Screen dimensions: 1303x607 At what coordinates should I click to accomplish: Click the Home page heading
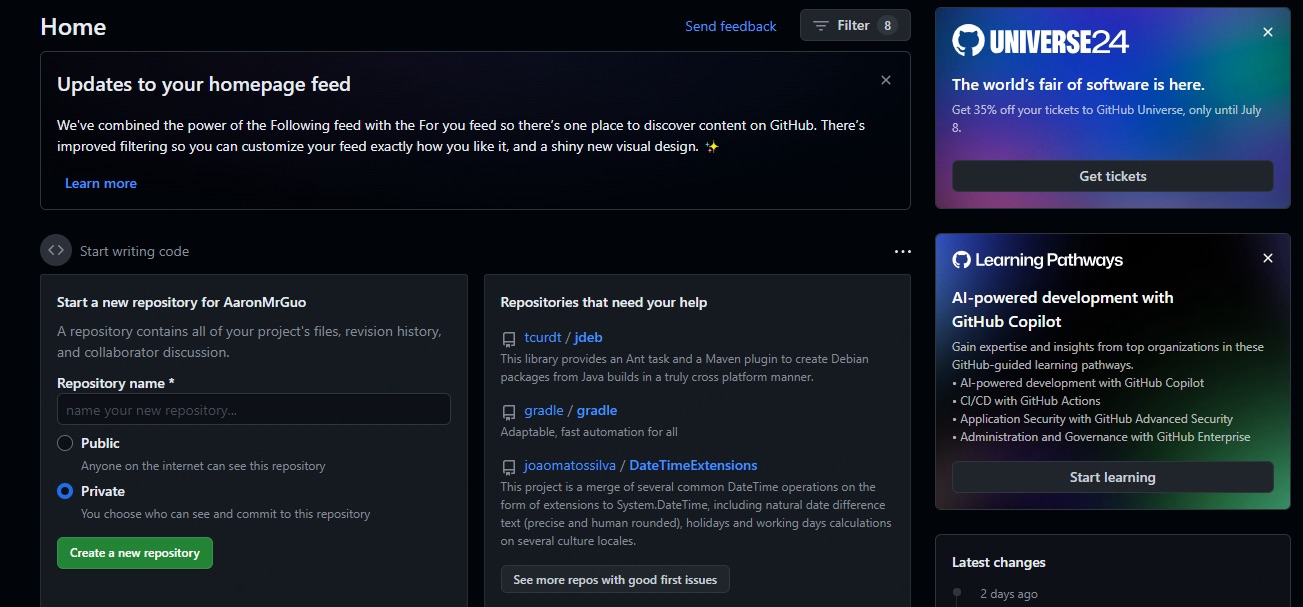click(73, 27)
